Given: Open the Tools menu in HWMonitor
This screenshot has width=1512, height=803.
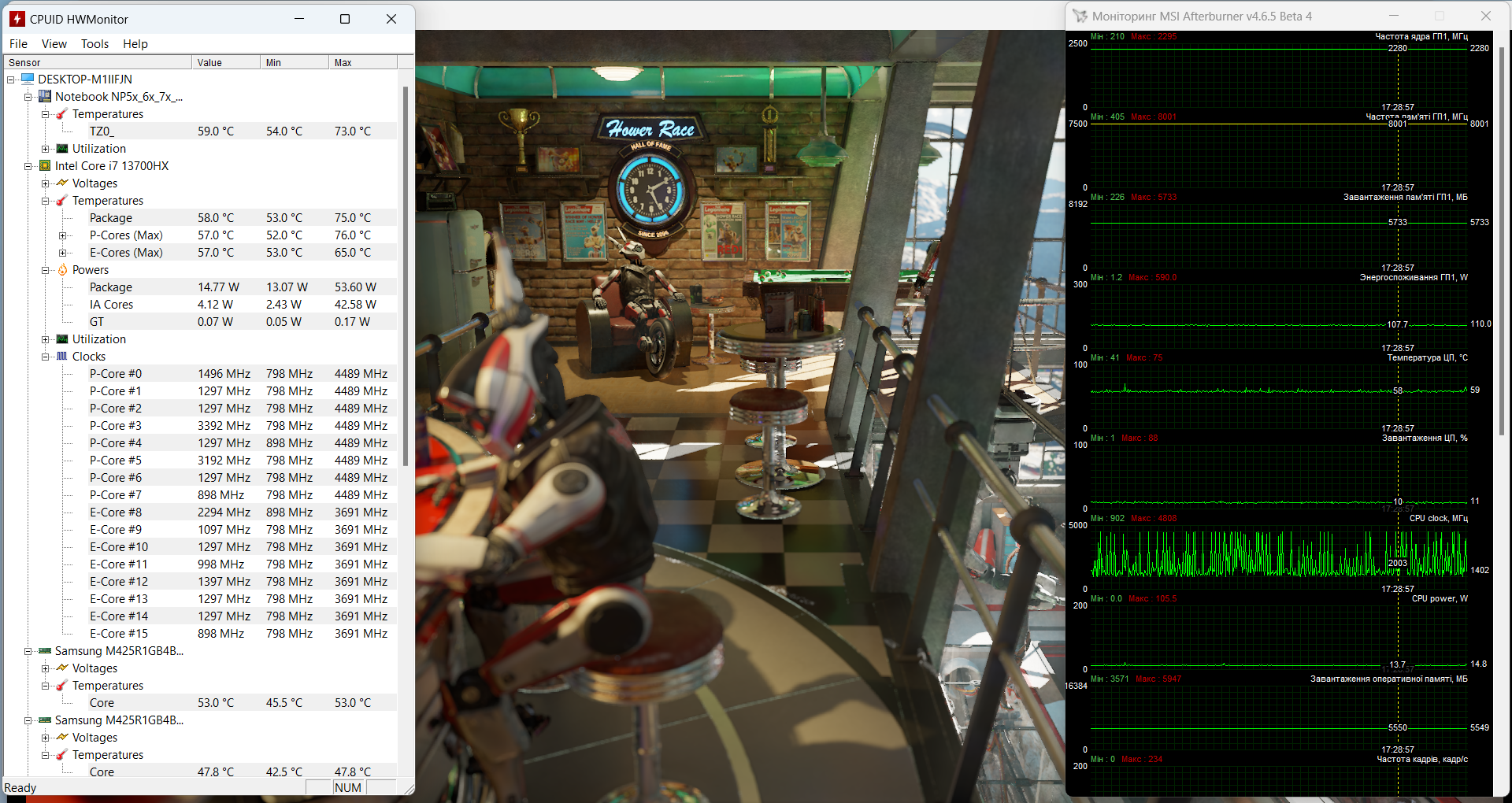Looking at the screenshot, I should click(x=95, y=44).
